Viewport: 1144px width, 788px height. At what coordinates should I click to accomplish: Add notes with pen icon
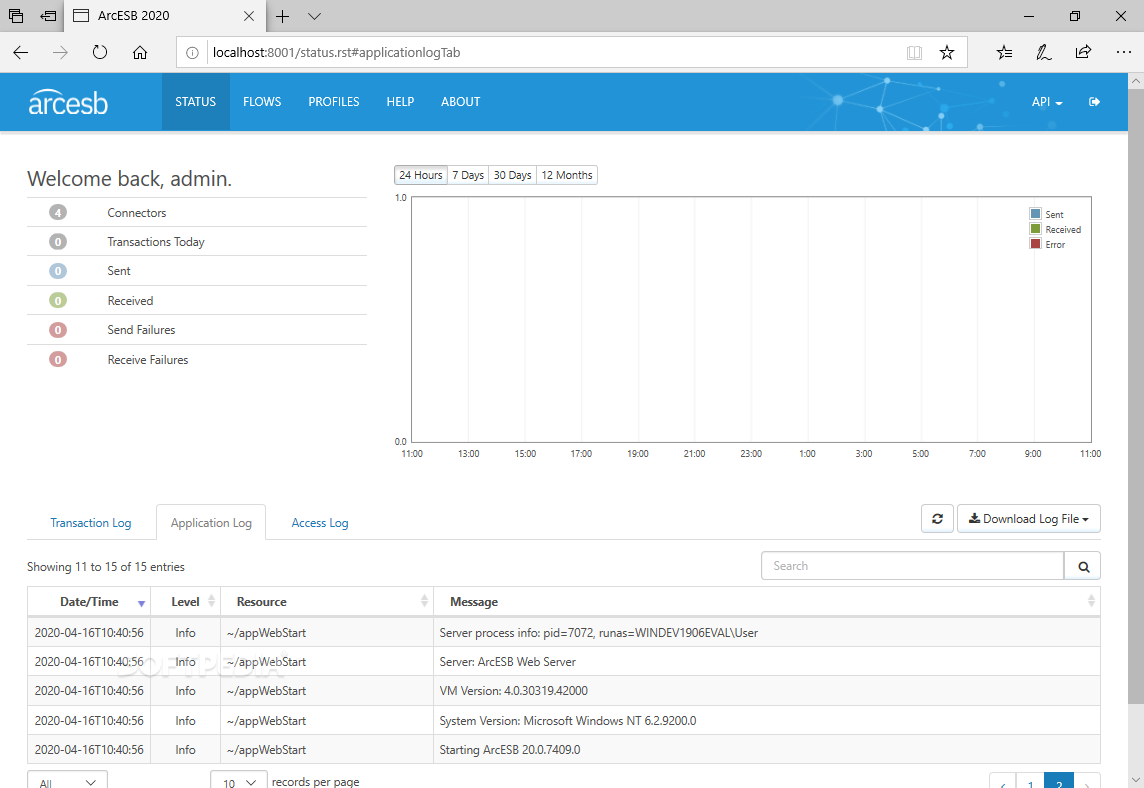(x=1044, y=53)
